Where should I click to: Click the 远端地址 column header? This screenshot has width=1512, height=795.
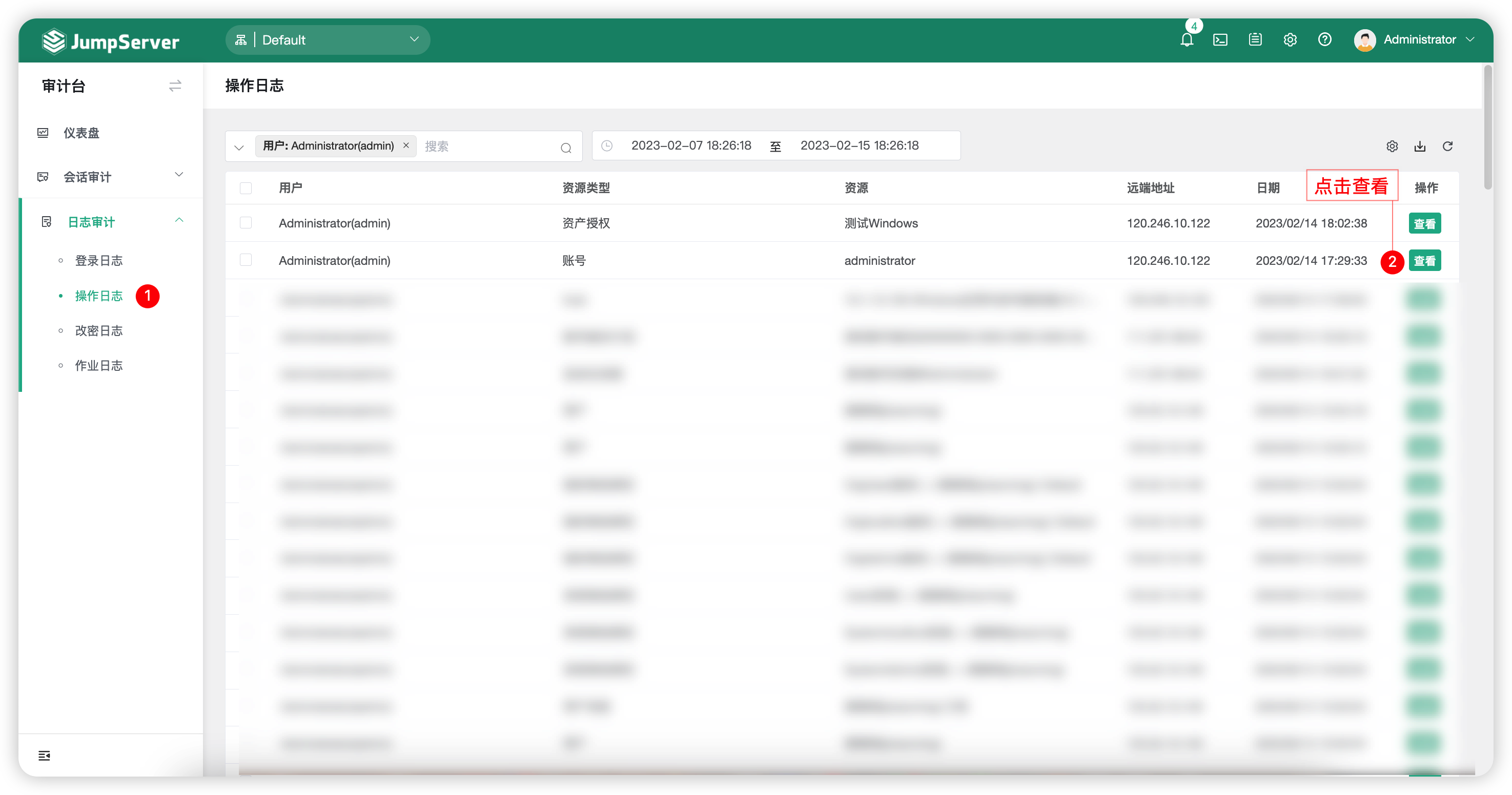(x=1151, y=188)
